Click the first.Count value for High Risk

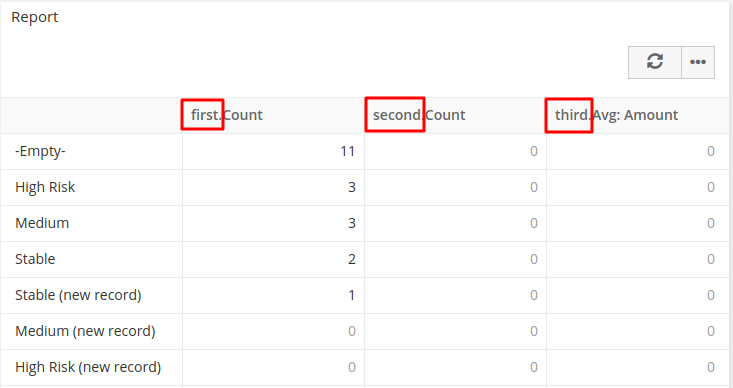point(352,187)
